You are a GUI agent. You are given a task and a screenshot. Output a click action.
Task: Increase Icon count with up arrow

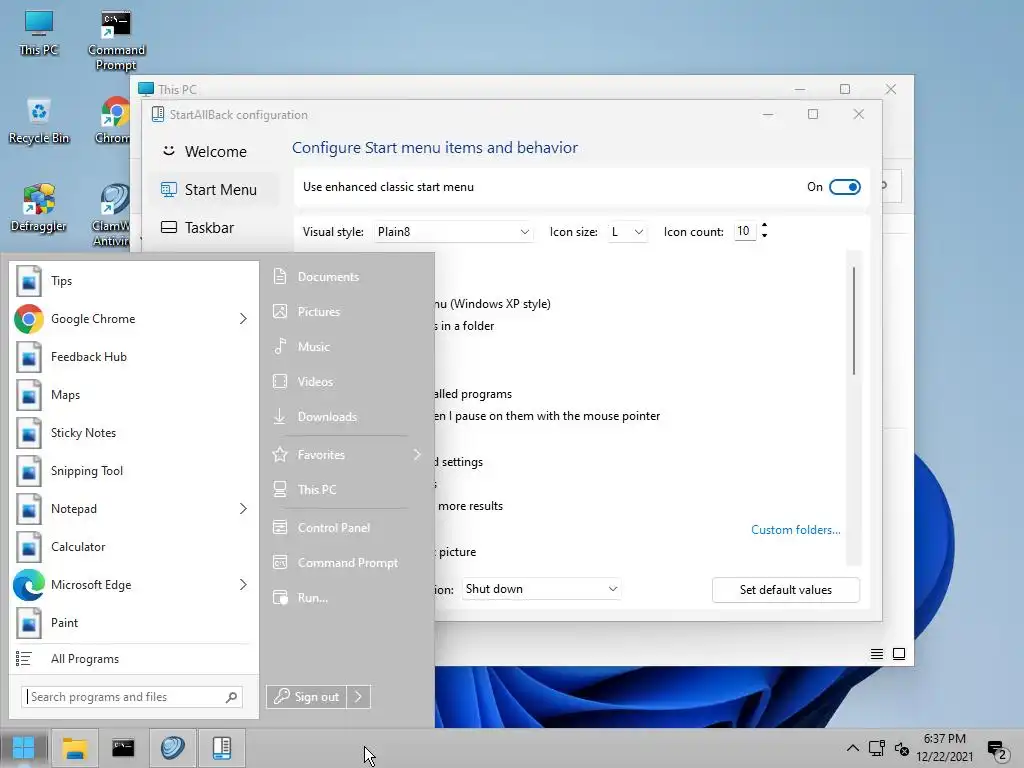pos(764,226)
